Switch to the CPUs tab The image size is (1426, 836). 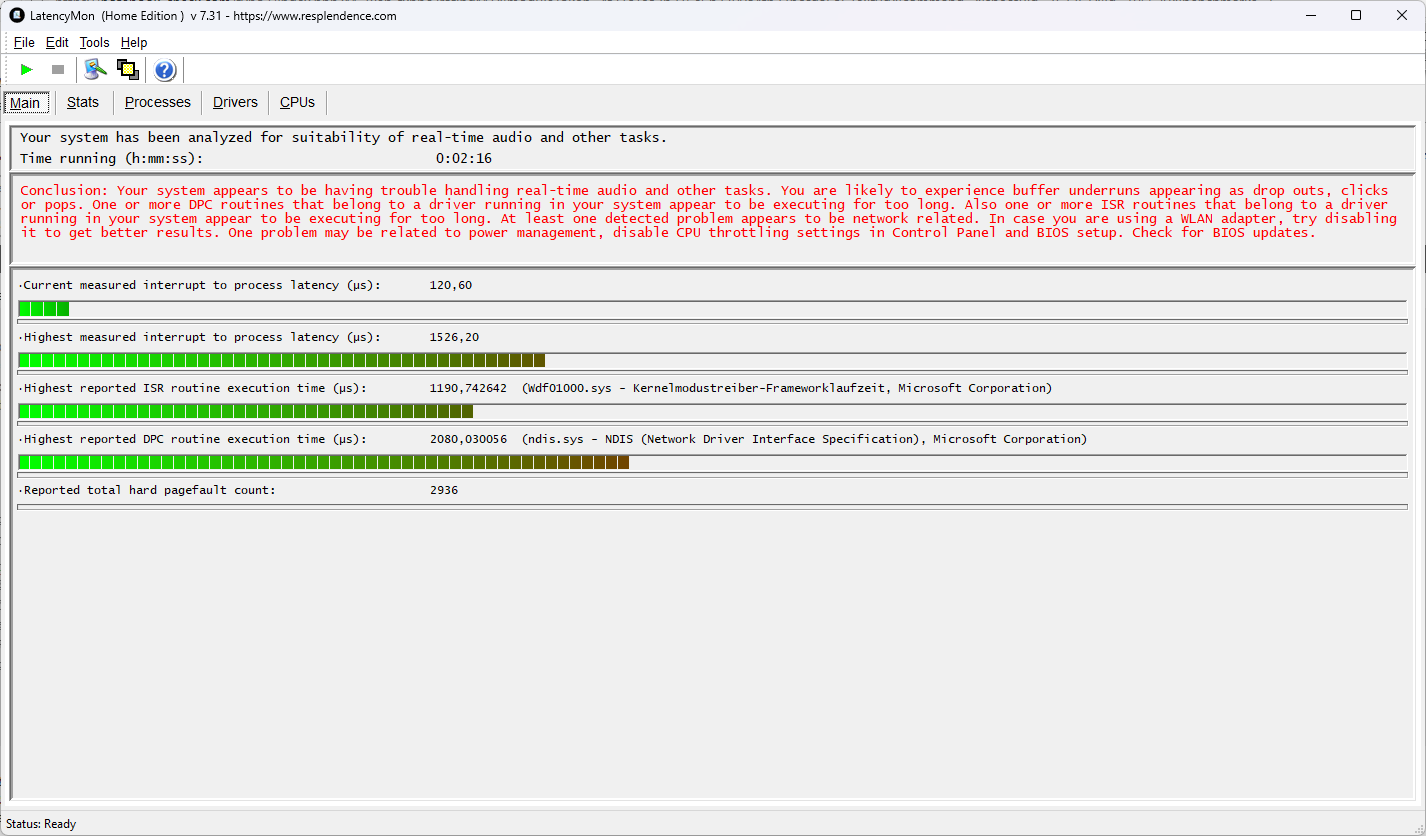pyautogui.click(x=297, y=102)
